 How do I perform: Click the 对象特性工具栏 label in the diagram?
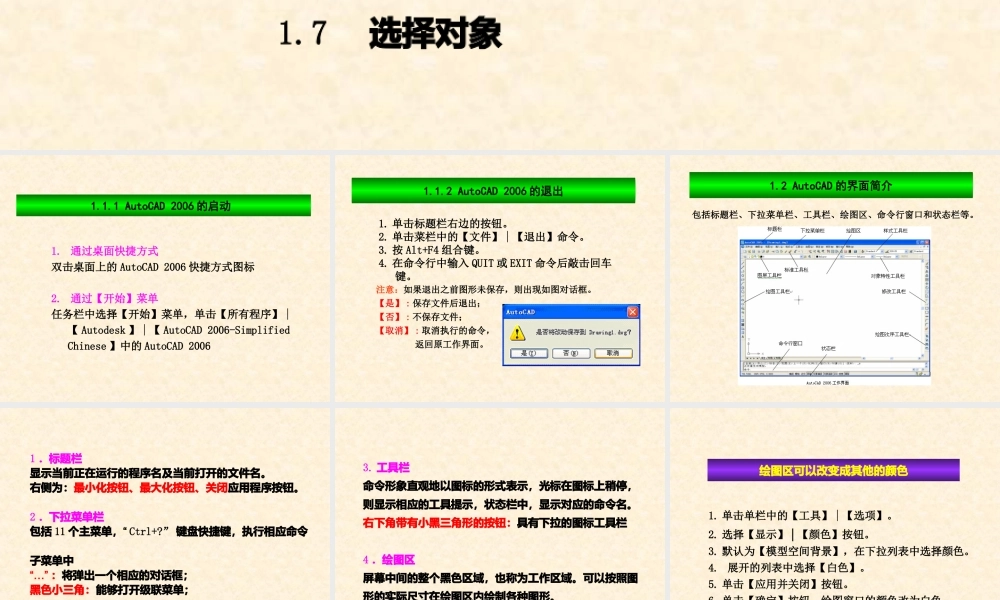pos(888,276)
